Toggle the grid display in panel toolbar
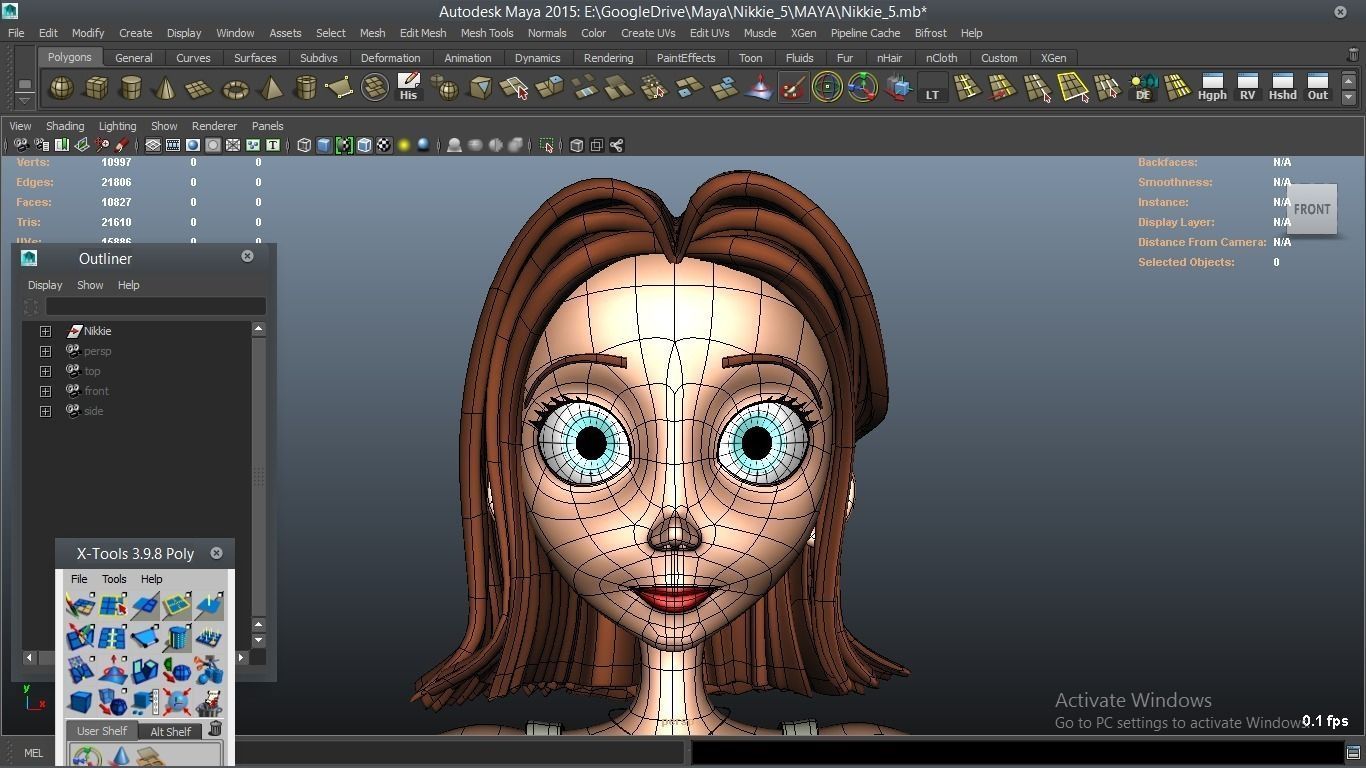The image size is (1366, 768). 153,145
